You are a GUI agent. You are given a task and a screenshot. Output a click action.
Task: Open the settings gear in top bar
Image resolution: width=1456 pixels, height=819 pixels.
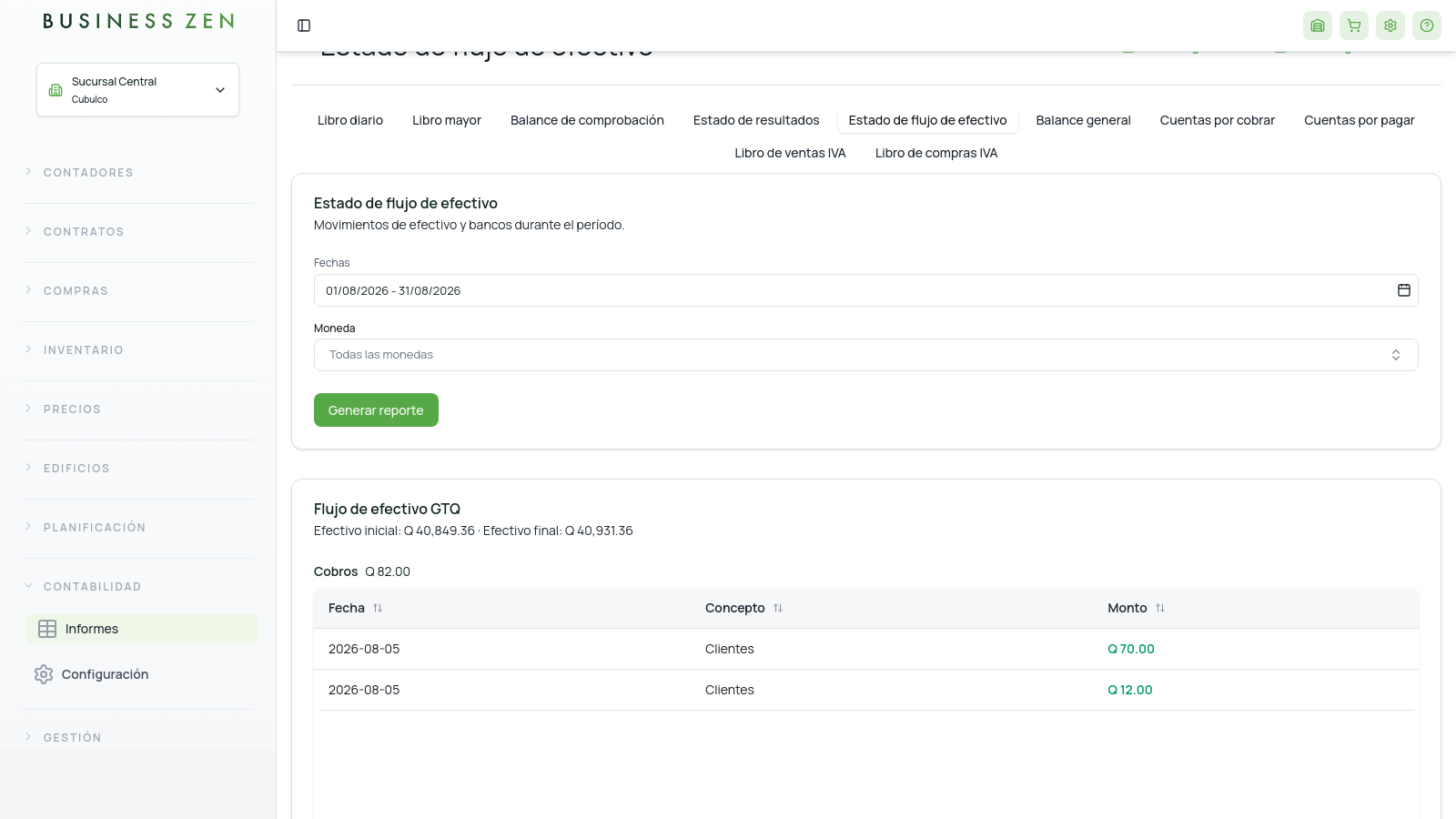1390,25
